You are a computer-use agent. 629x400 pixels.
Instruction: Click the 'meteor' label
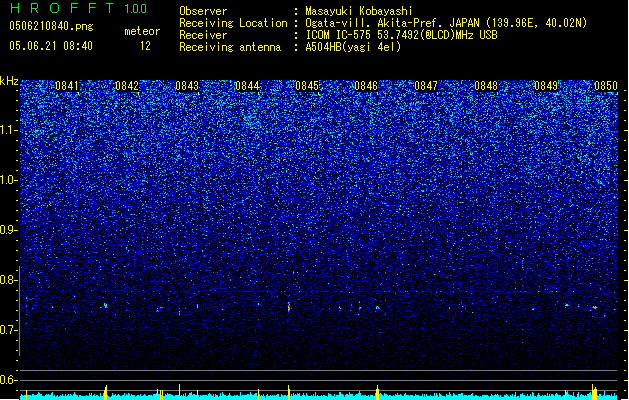[142, 31]
